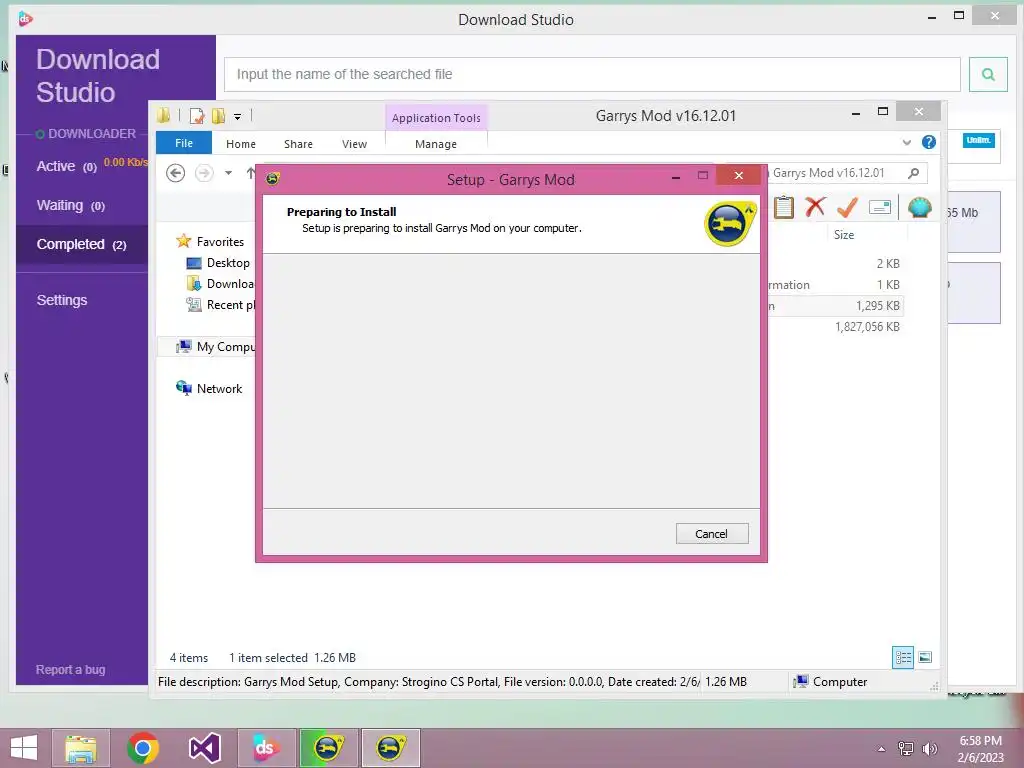Switch to Download Studio taskbar icon
Viewport: 1024px width, 768px height.
pos(266,748)
